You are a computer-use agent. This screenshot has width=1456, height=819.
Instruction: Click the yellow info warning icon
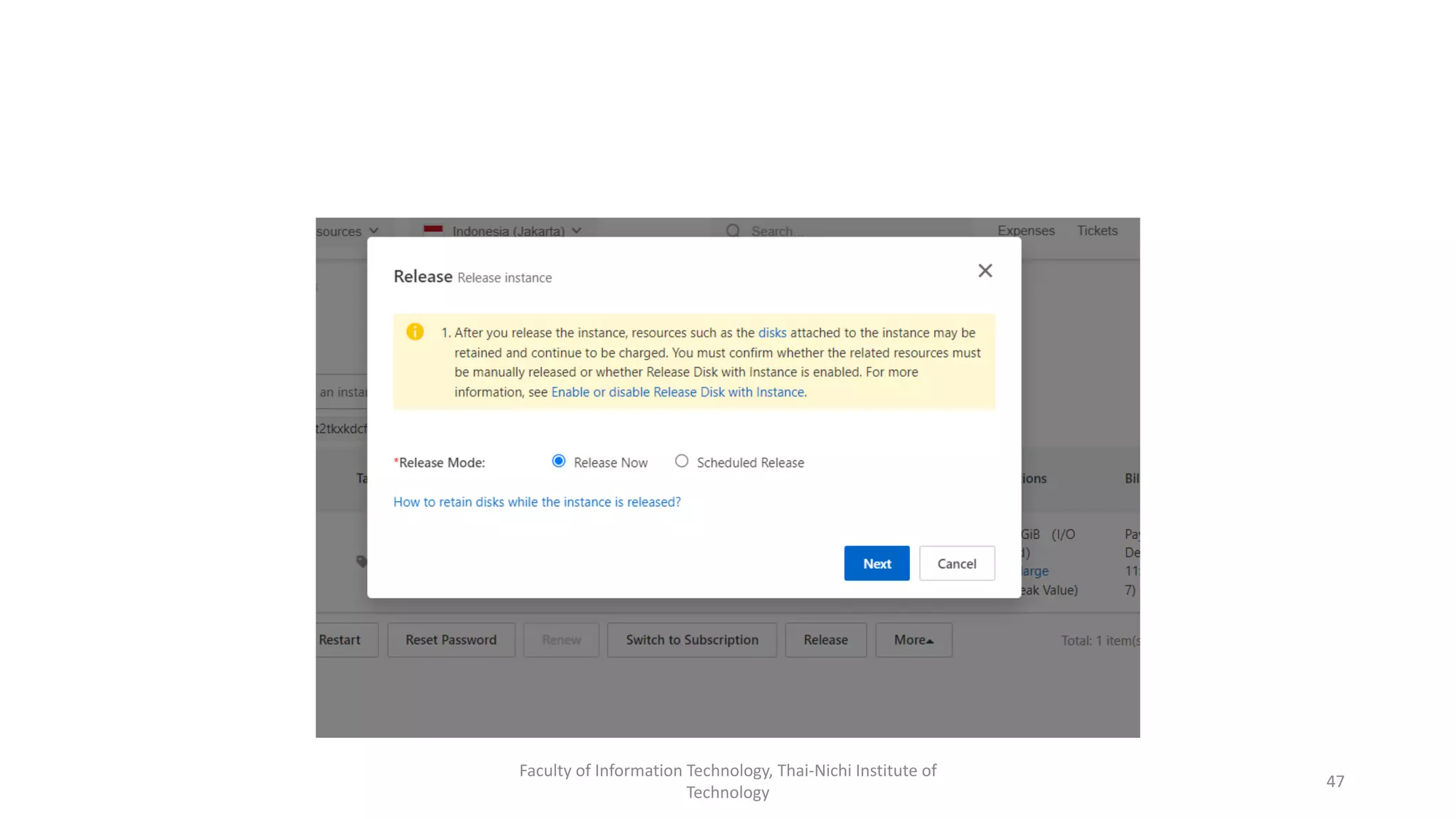pyautogui.click(x=415, y=332)
